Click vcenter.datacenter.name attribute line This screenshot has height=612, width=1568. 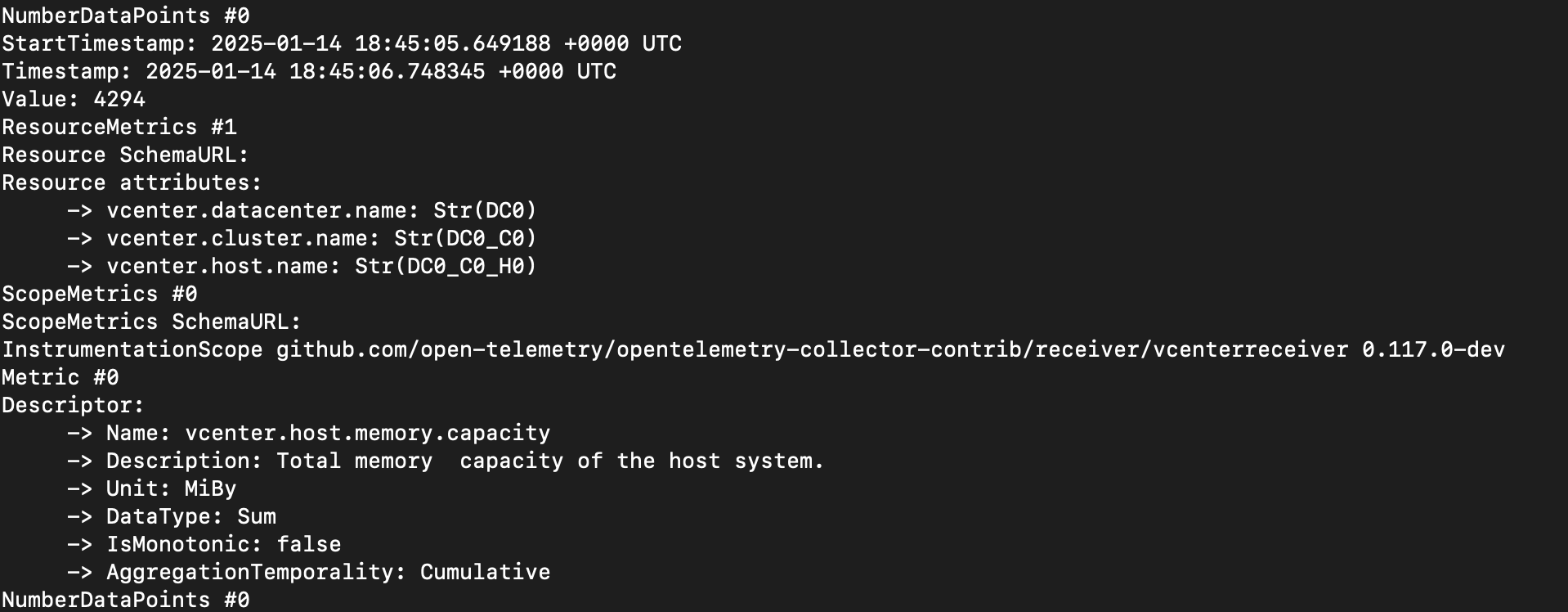(x=302, y=210)
